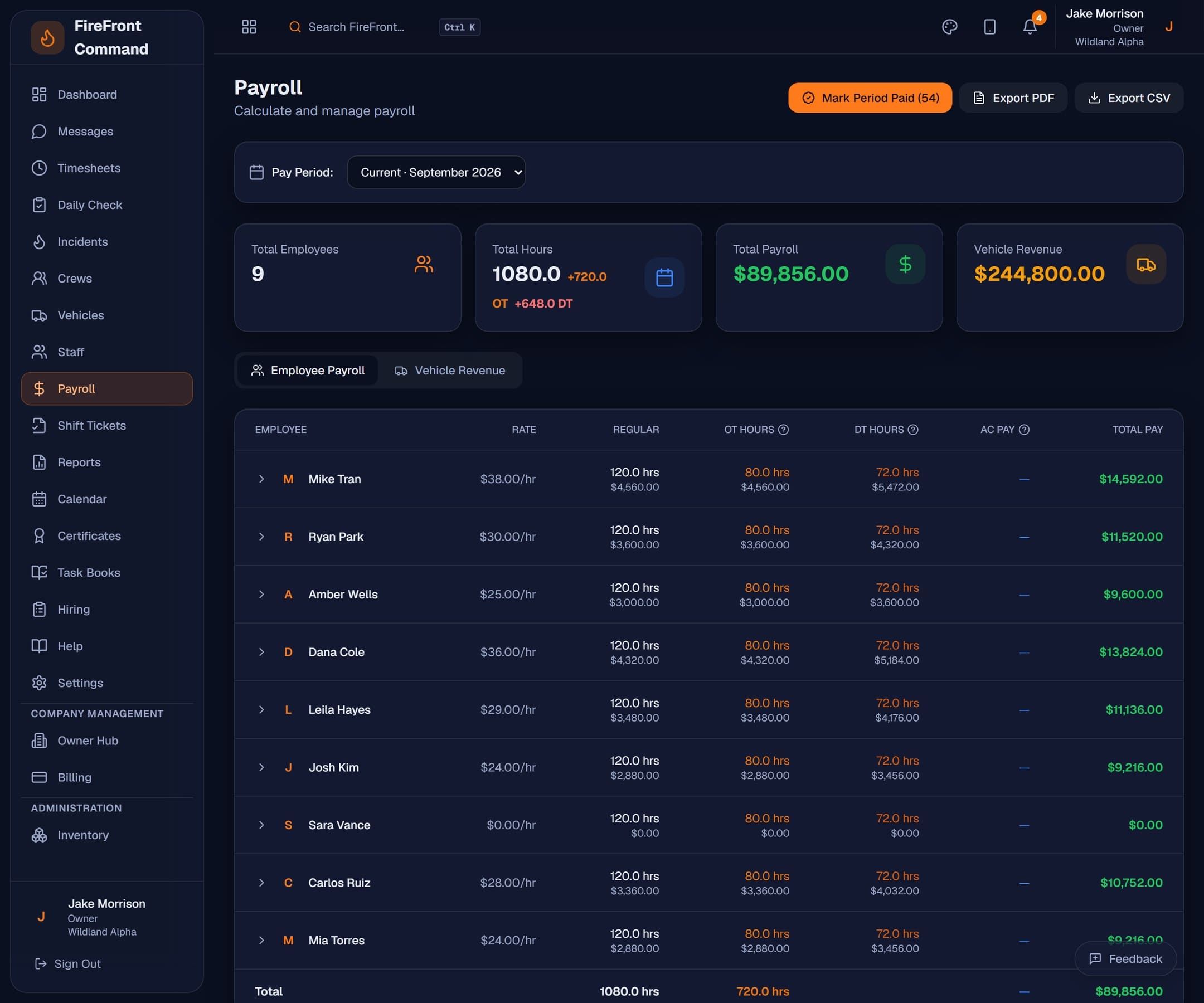Click the apps grid icon beside search
Screen dimensions: 1204x1003
click(x=249, y=27)
